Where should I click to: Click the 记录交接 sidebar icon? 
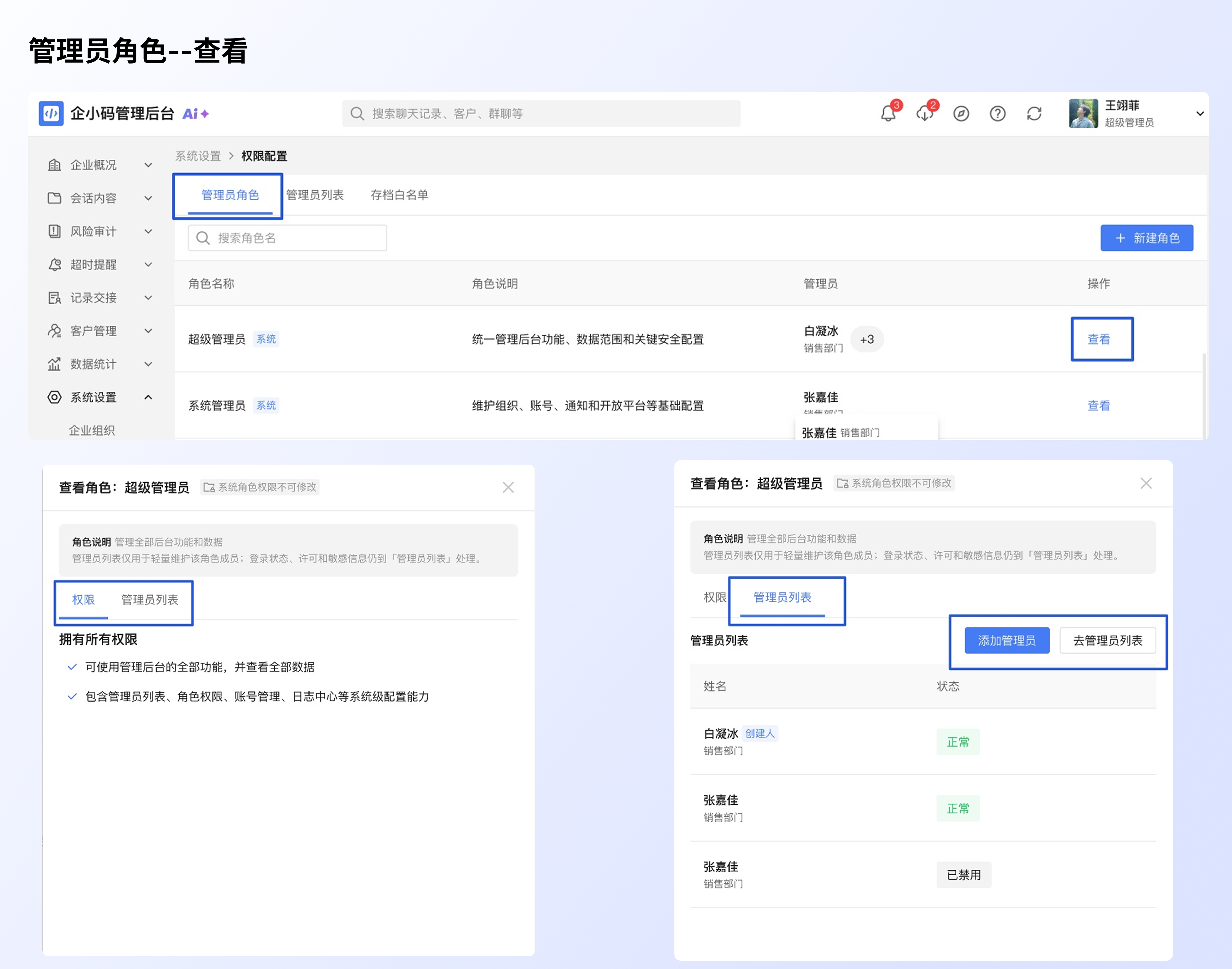point(55,297)
